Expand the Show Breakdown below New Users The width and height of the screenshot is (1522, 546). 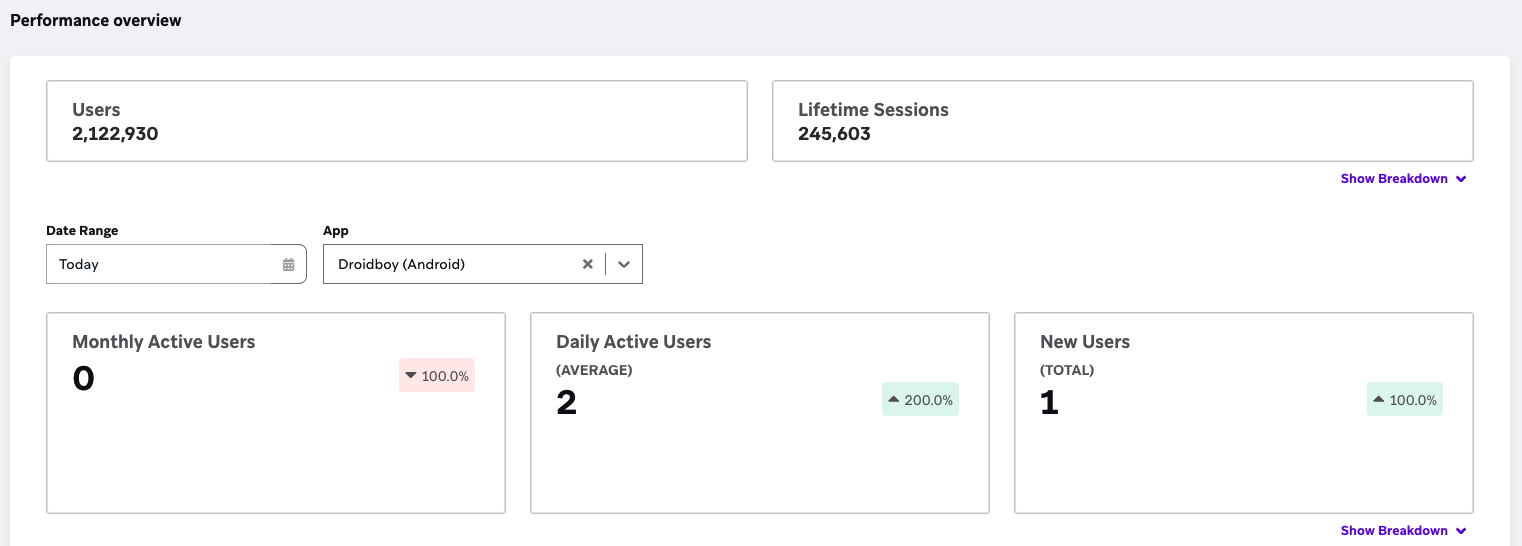1394,531
